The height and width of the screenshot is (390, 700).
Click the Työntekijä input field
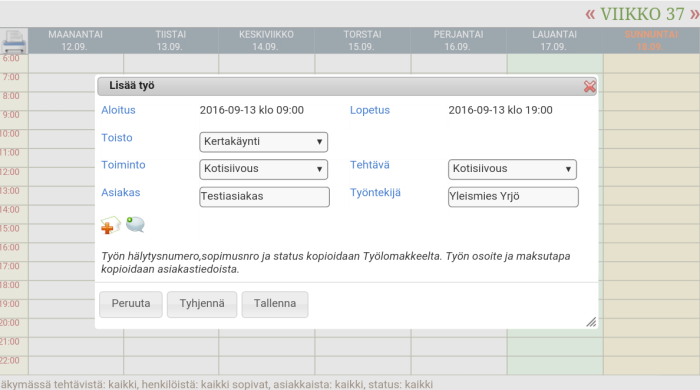click(x=513, y=197)
